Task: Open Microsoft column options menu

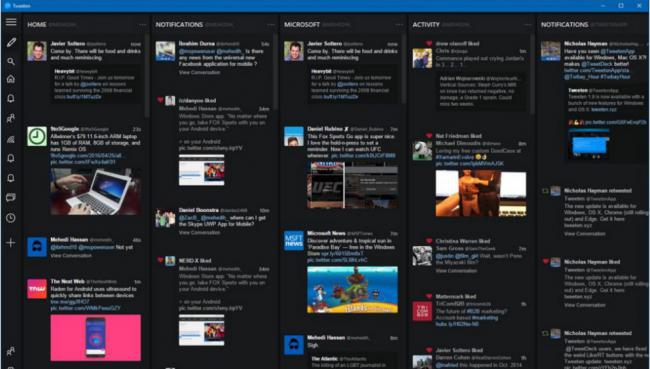Action: point(399,25)
